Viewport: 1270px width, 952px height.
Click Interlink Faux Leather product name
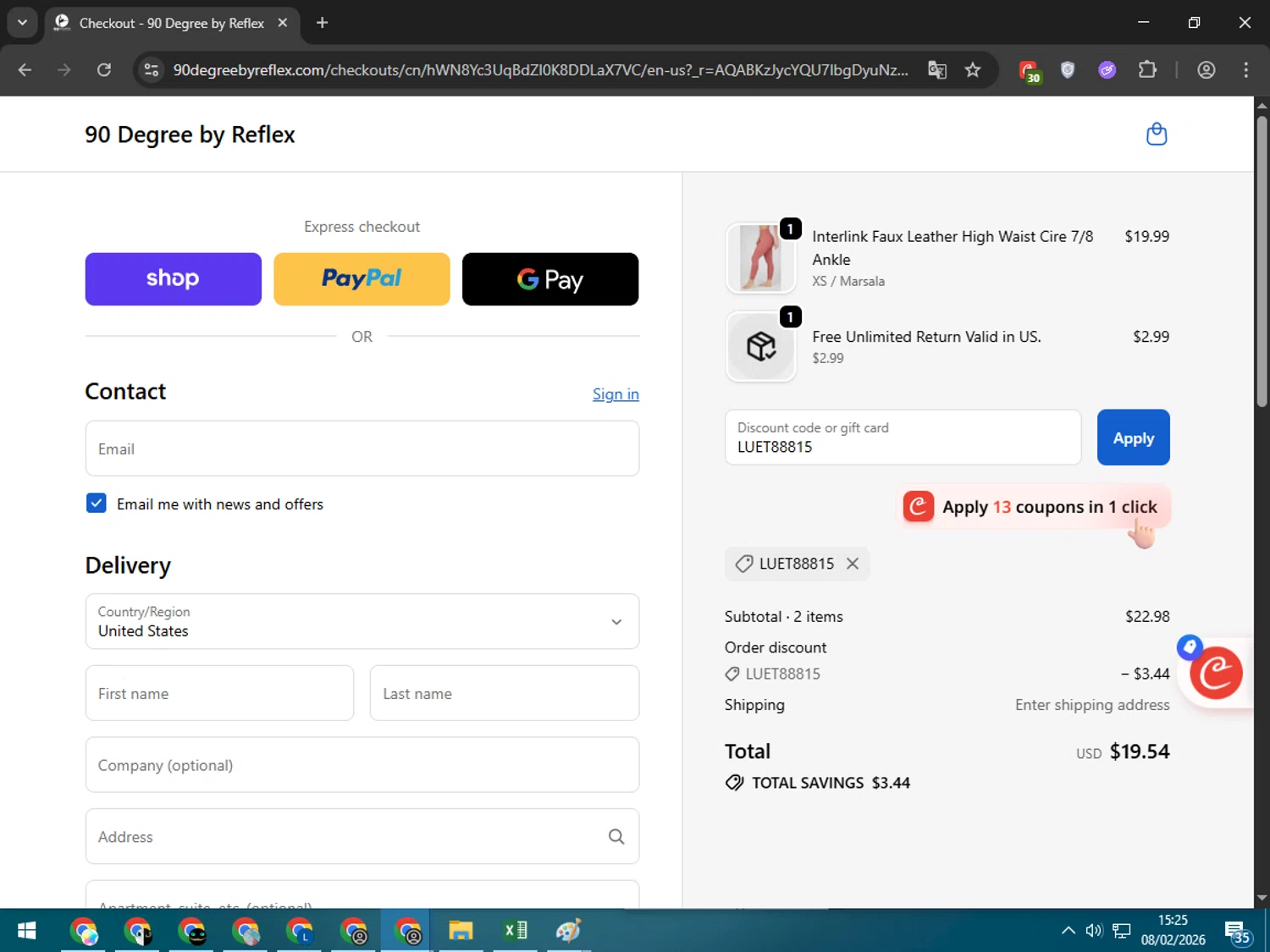tap(952, 248)
